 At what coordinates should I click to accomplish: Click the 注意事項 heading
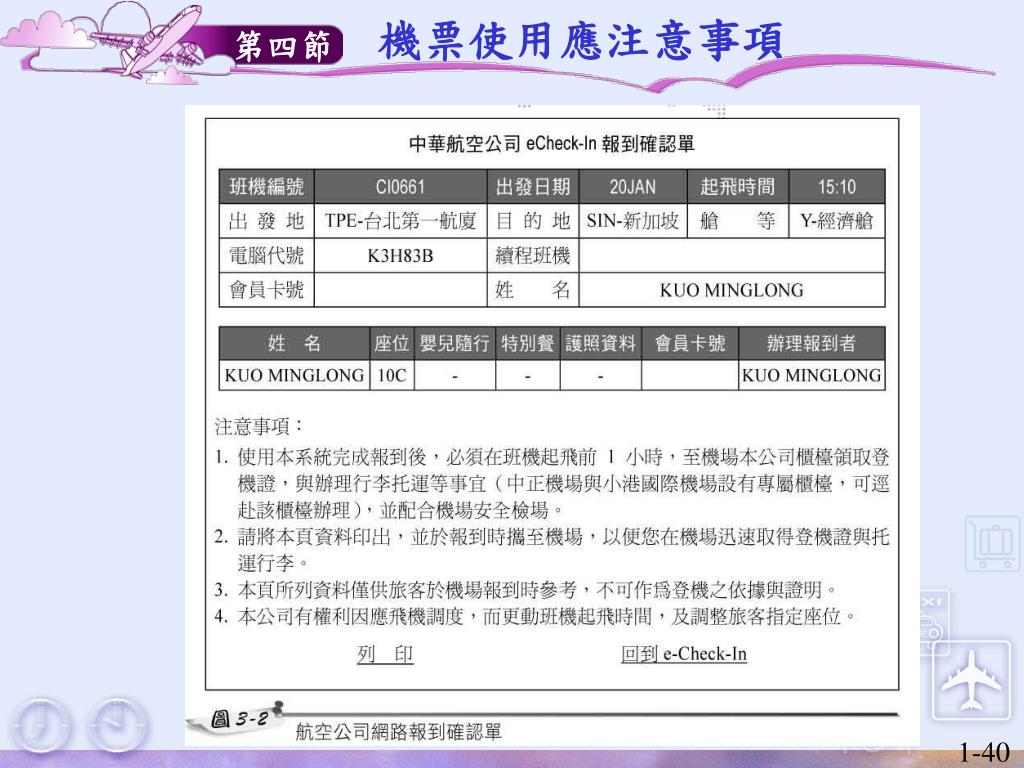click(x=259, y=426)
